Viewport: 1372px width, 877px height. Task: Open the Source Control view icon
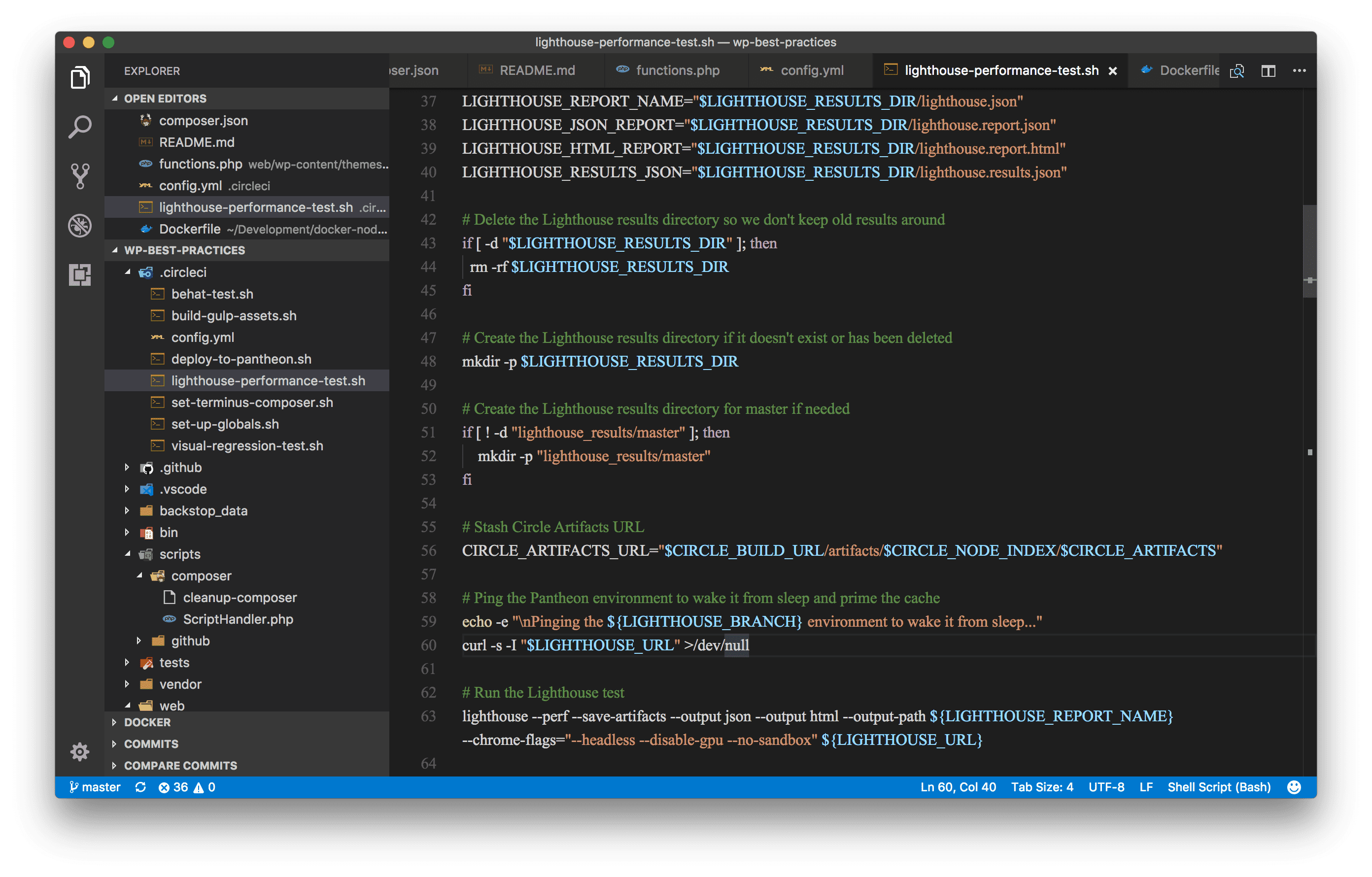[80, 176]
